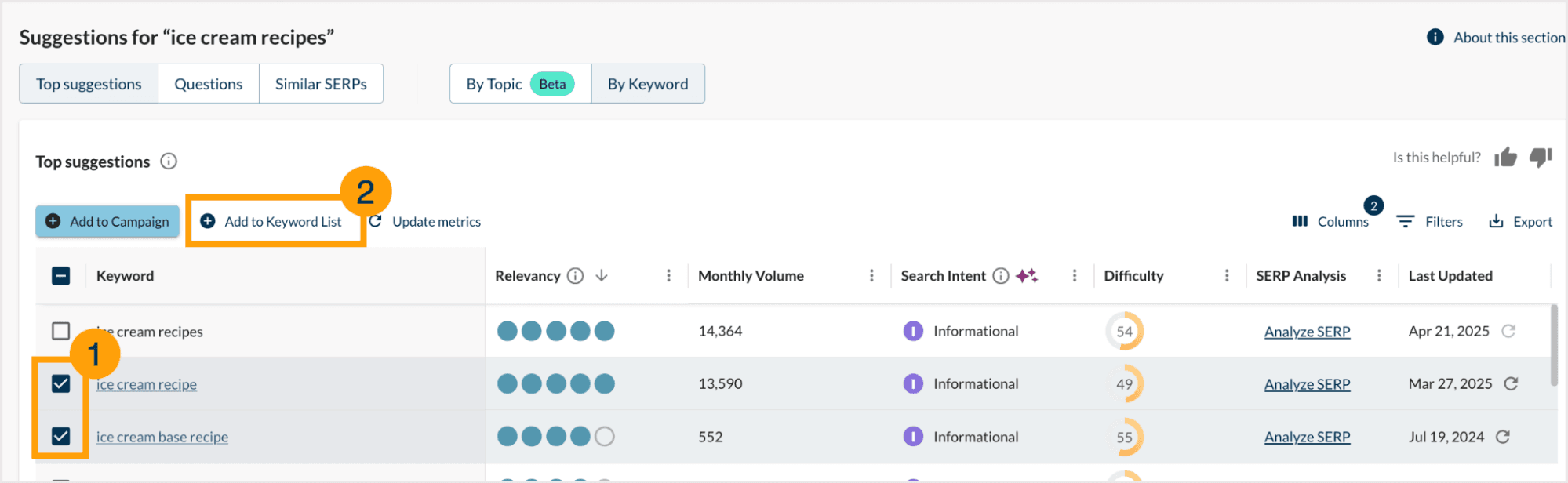Click Relevancy sort descending arrow

(x=602, y=276)
